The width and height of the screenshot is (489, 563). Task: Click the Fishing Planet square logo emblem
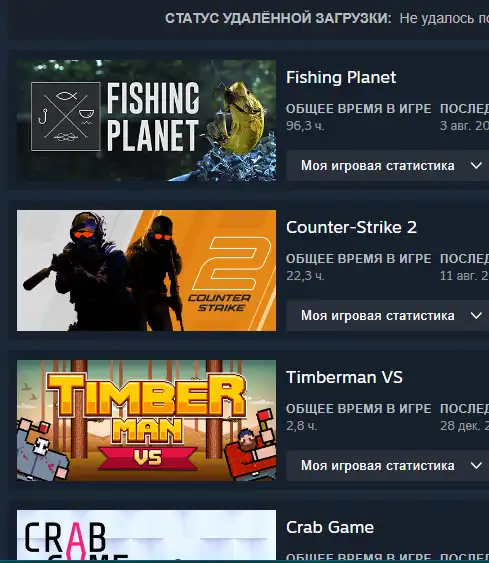[x=66, y=116]
